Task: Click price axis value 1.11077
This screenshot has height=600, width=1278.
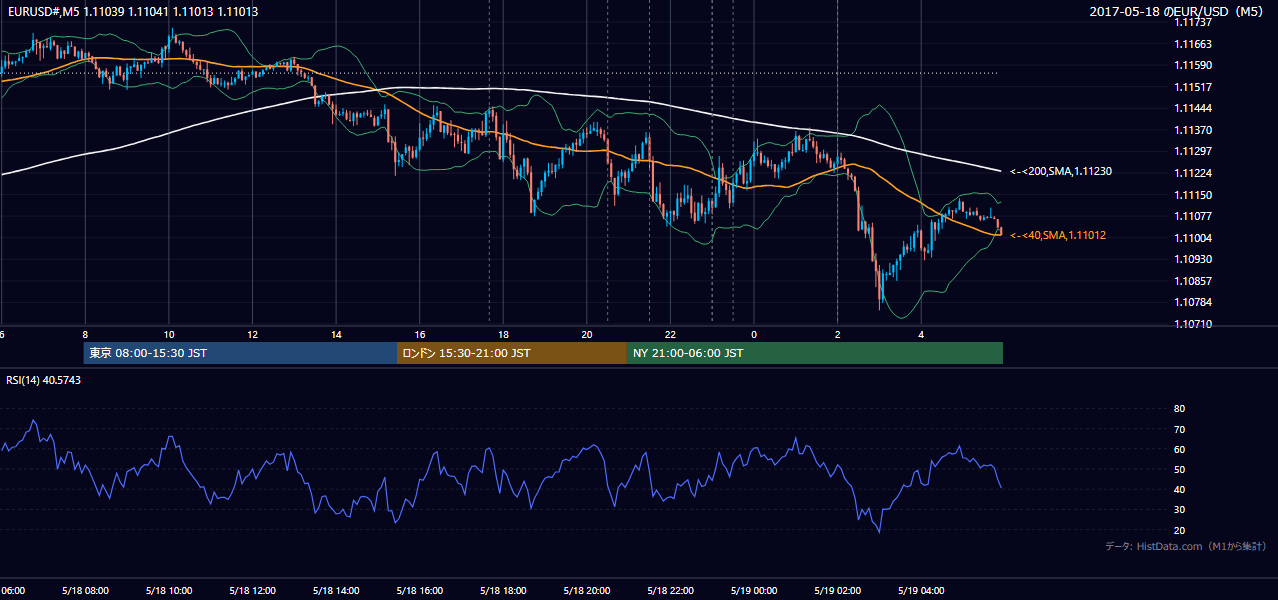Action: tap(1193, 216)
